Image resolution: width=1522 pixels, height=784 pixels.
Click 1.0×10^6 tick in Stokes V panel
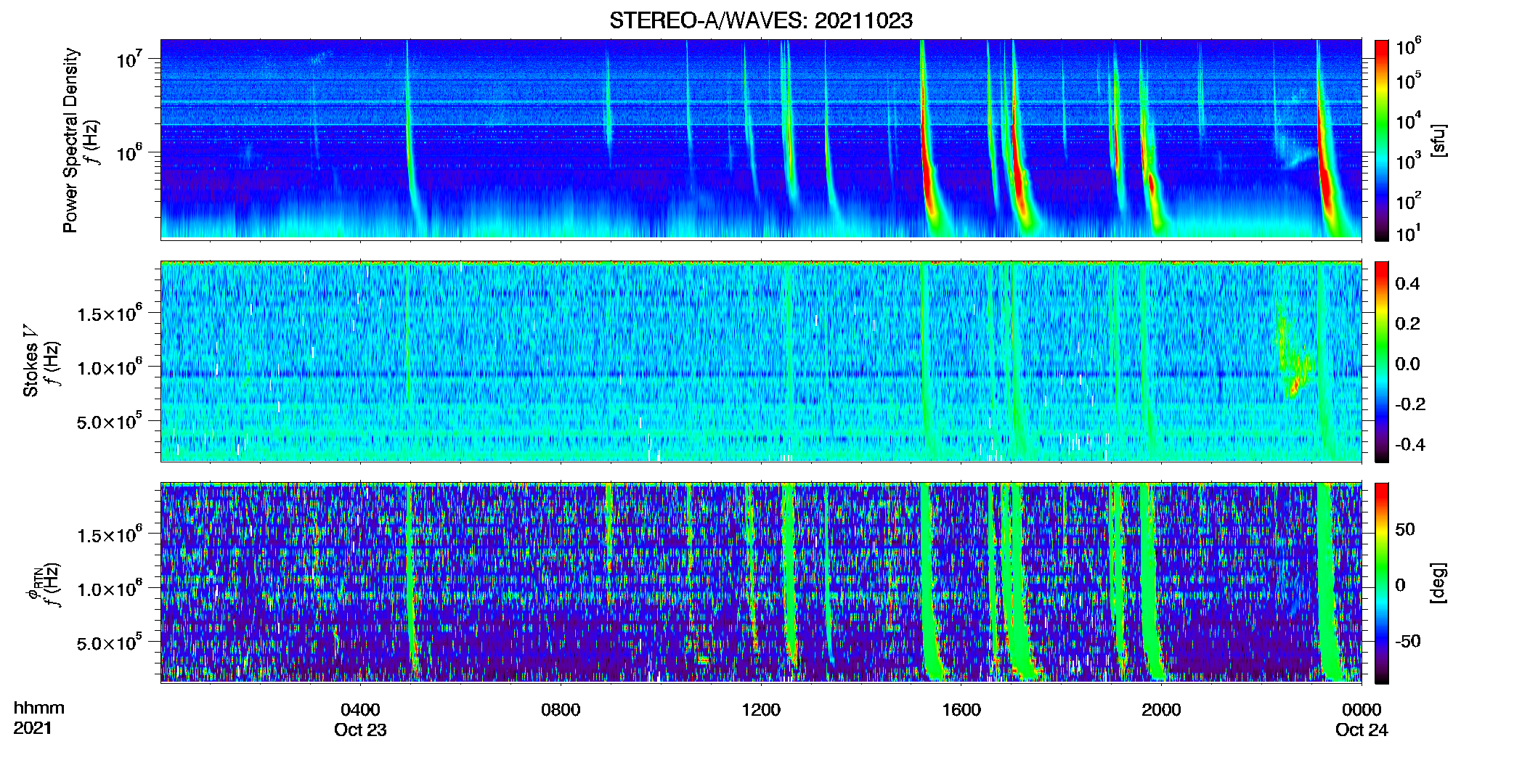coord(109,368)
